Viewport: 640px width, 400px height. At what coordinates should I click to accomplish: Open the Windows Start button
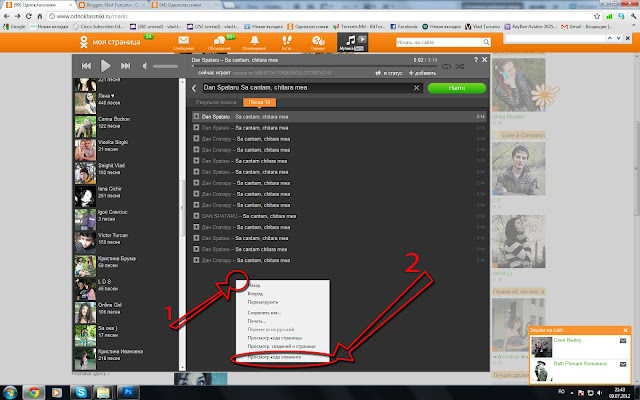[10, 393]
